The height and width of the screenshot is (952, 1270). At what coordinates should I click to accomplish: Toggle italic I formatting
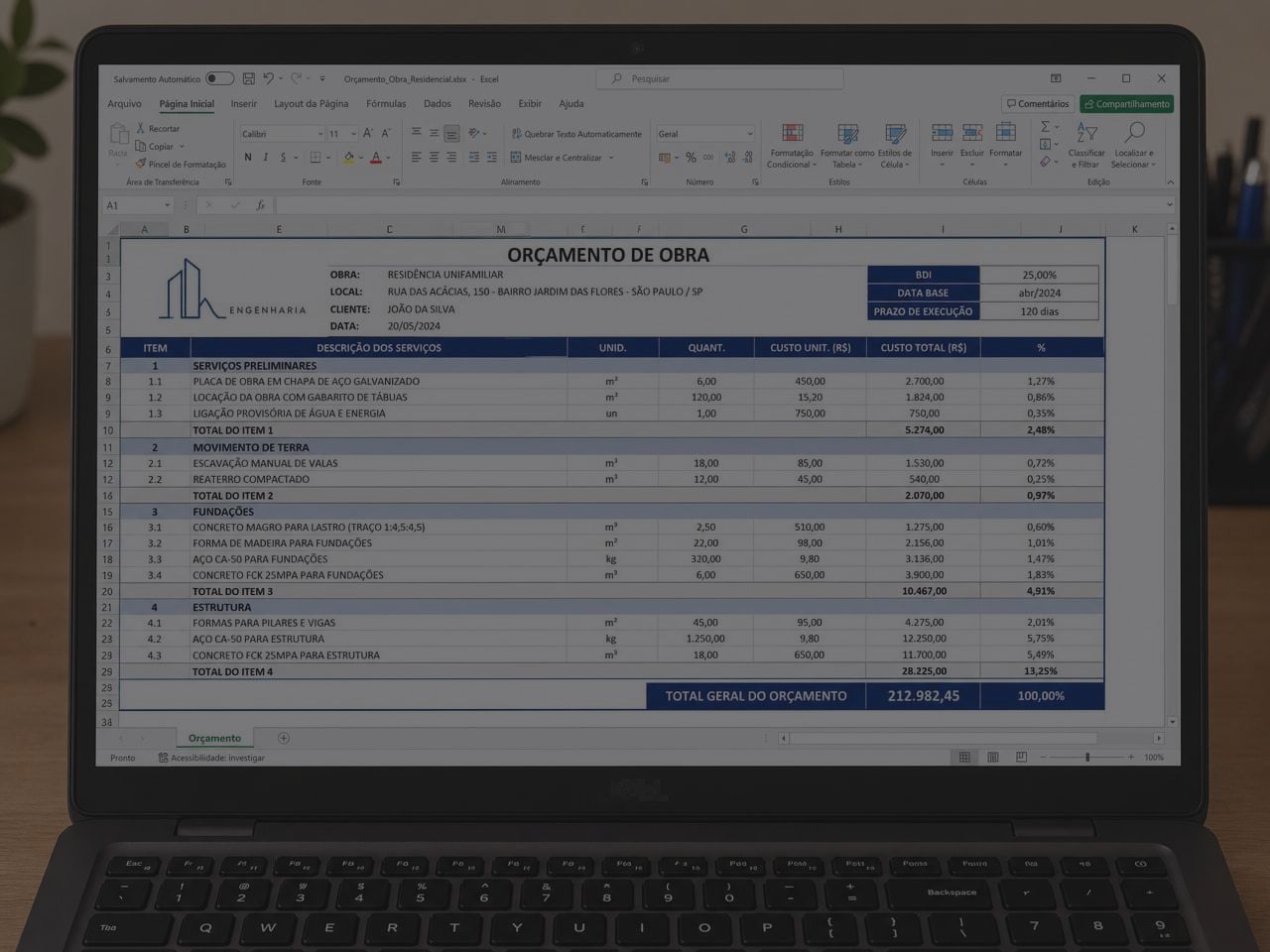(266, 158)
